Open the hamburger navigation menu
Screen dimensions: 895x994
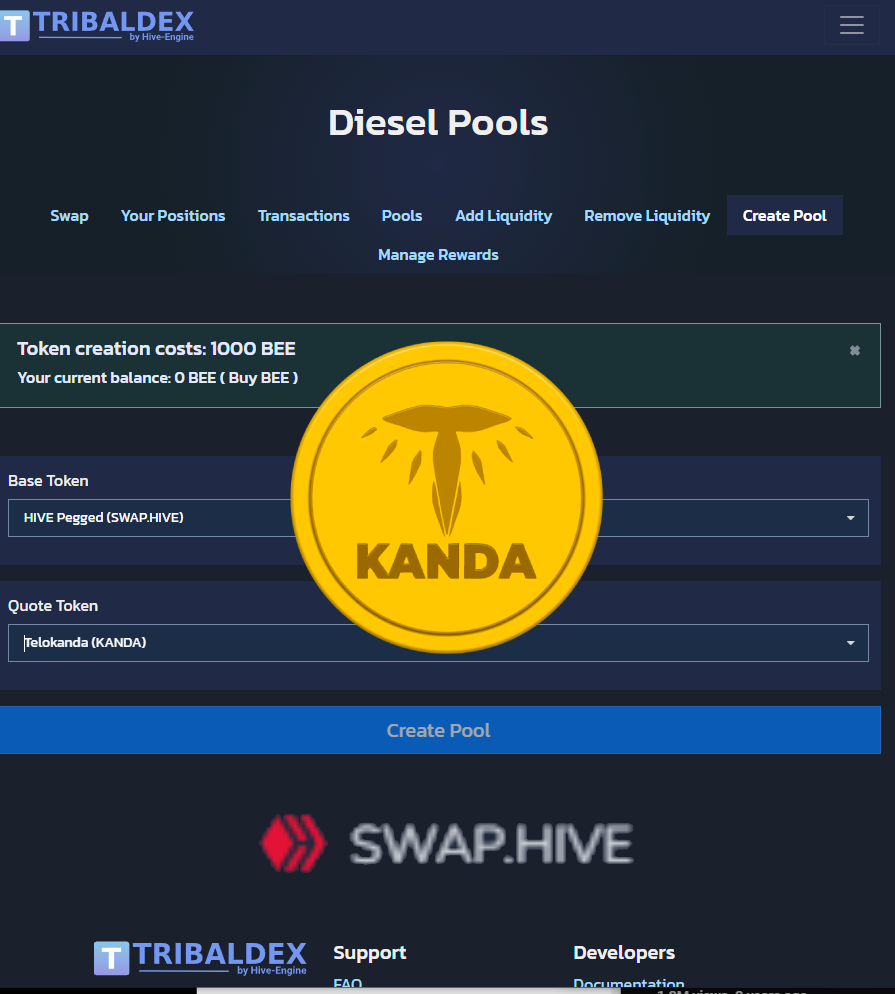pos(851,25)
